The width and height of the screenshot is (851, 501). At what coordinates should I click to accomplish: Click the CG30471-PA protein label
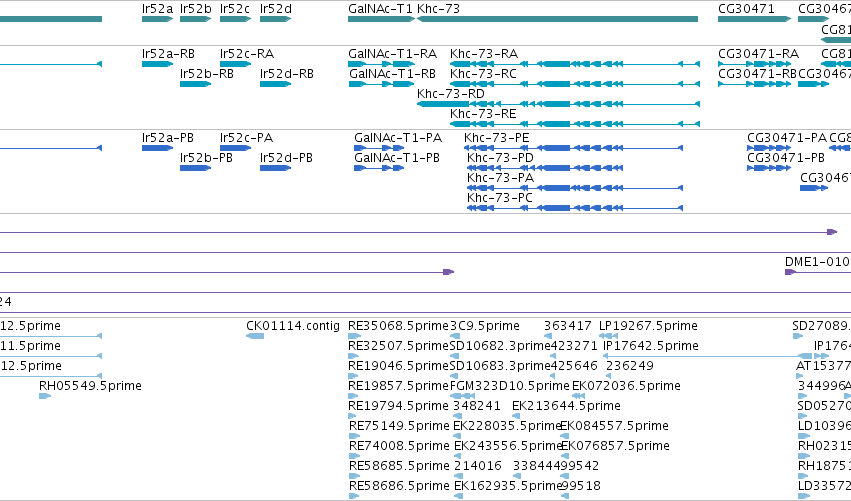click(x=787, y=138)
